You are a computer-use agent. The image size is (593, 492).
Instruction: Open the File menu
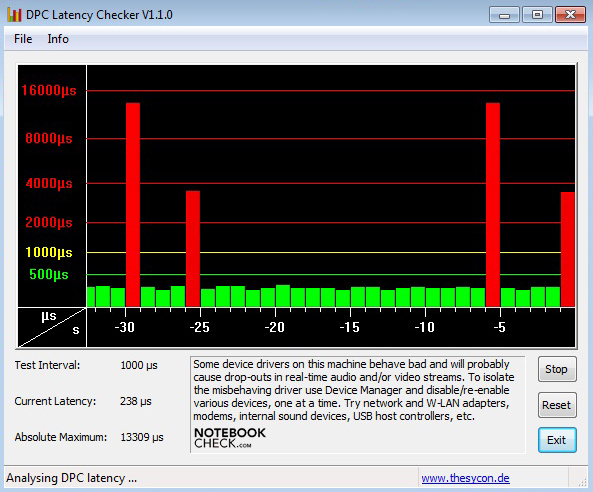[x=23, y=39]
